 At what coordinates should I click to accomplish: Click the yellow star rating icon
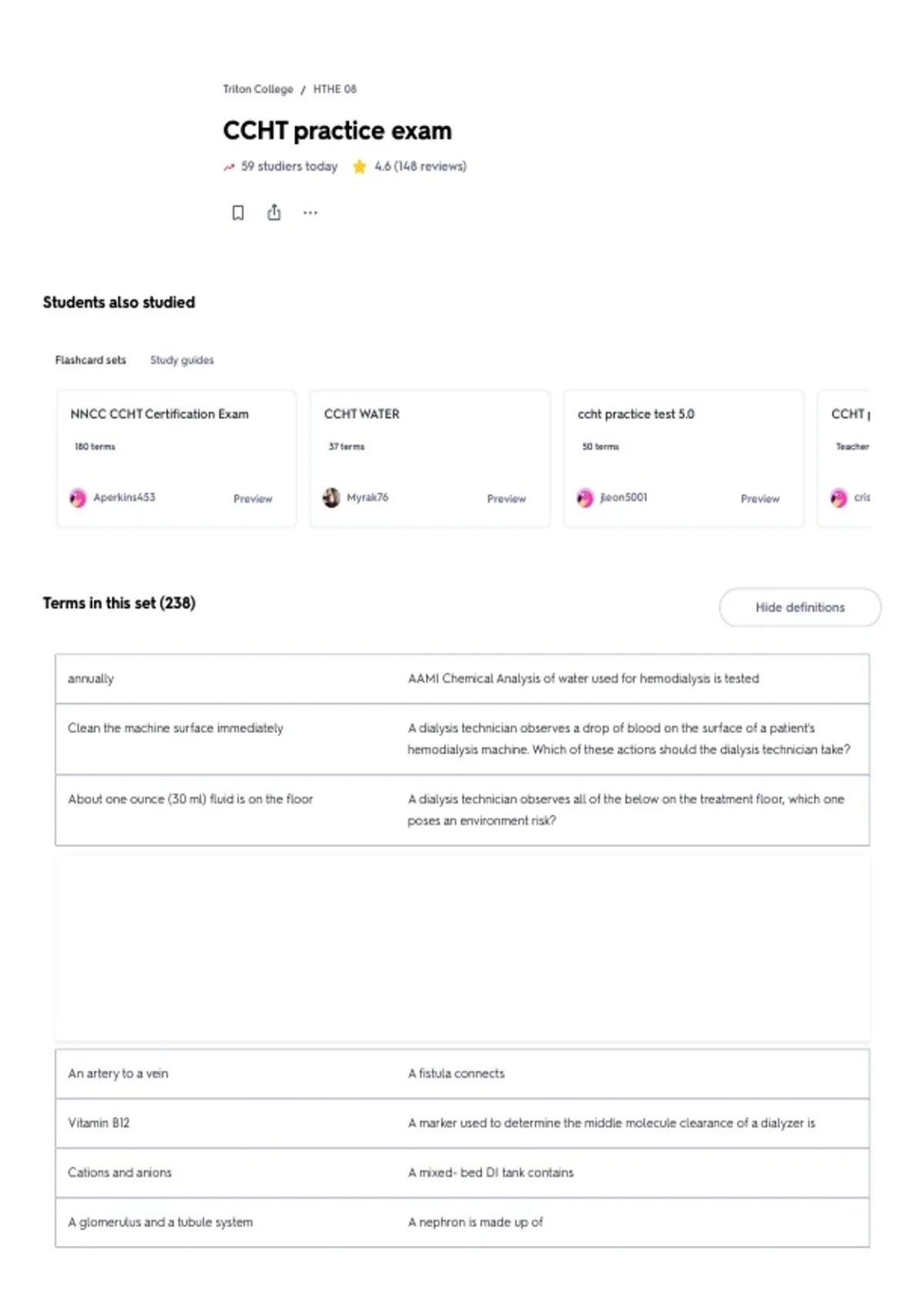coord(359,166)
